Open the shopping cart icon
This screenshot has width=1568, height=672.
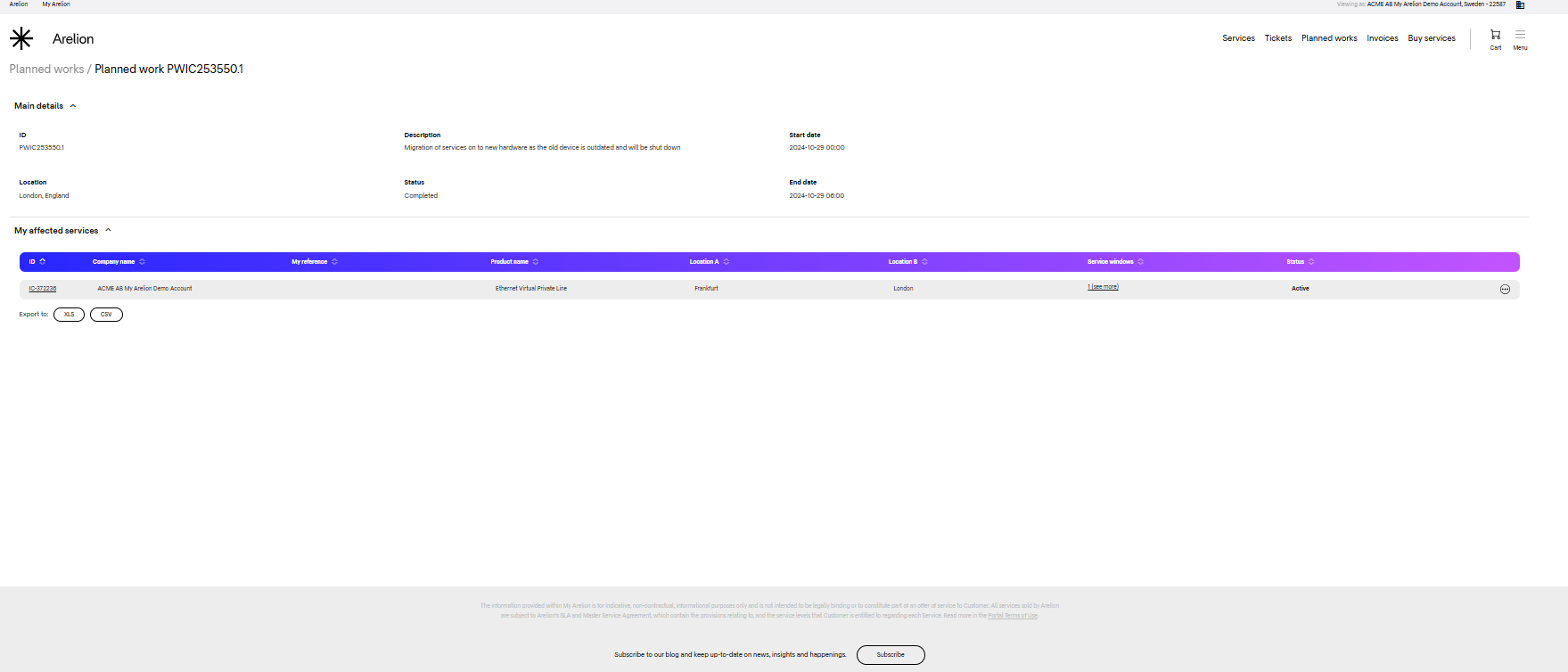tap(1496, 35)
